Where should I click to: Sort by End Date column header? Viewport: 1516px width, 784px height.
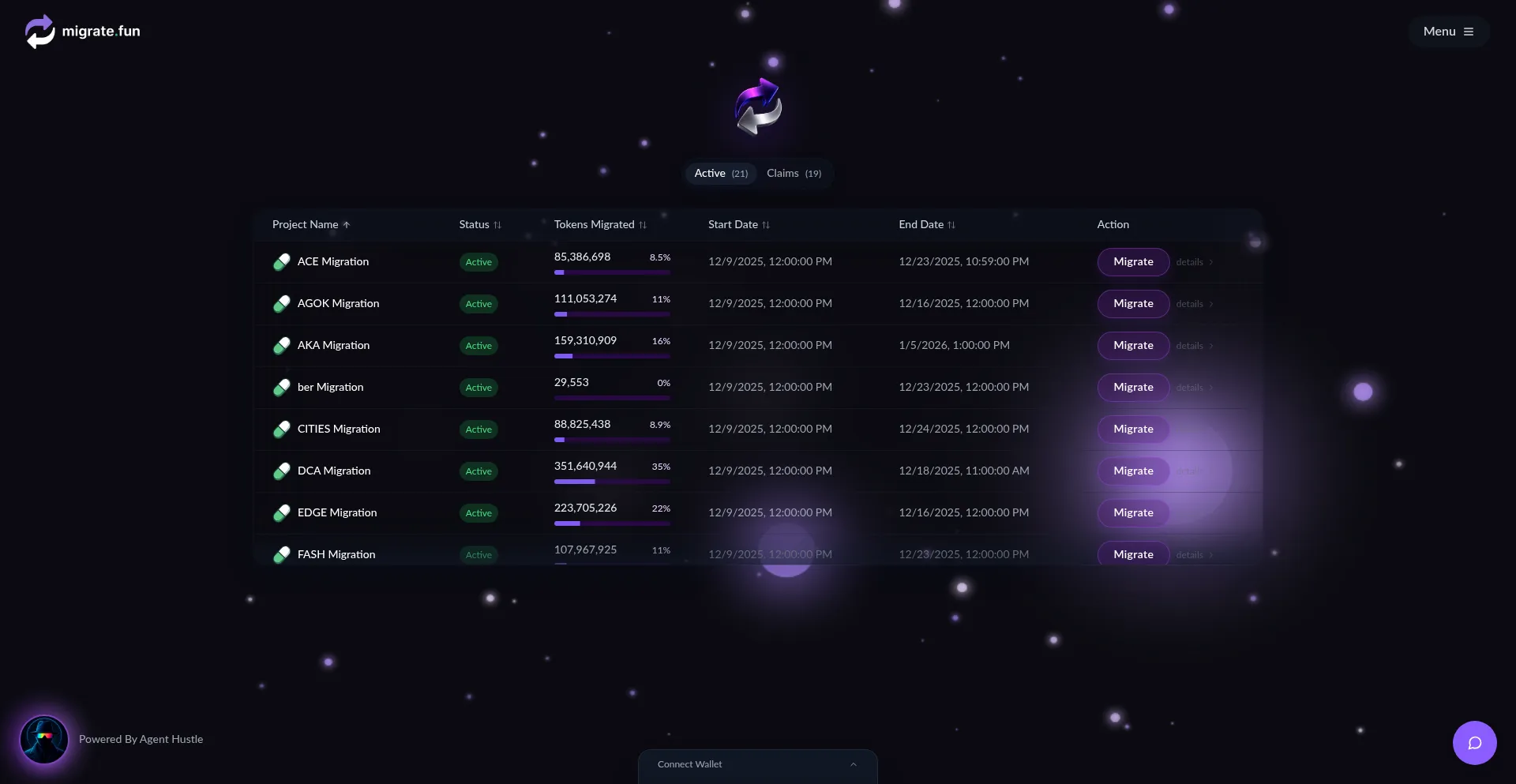pyautogui.click(x=927, y=225)
